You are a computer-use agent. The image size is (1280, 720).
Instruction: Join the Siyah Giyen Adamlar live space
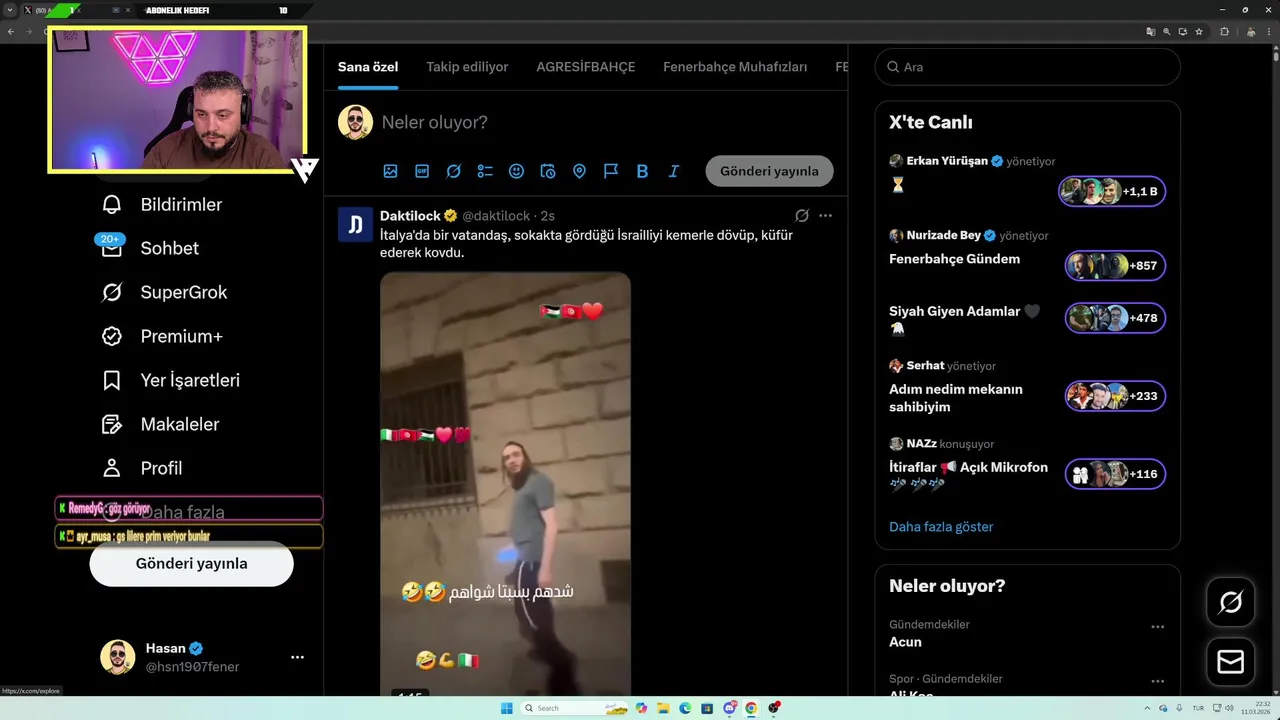coord(1115,318)
